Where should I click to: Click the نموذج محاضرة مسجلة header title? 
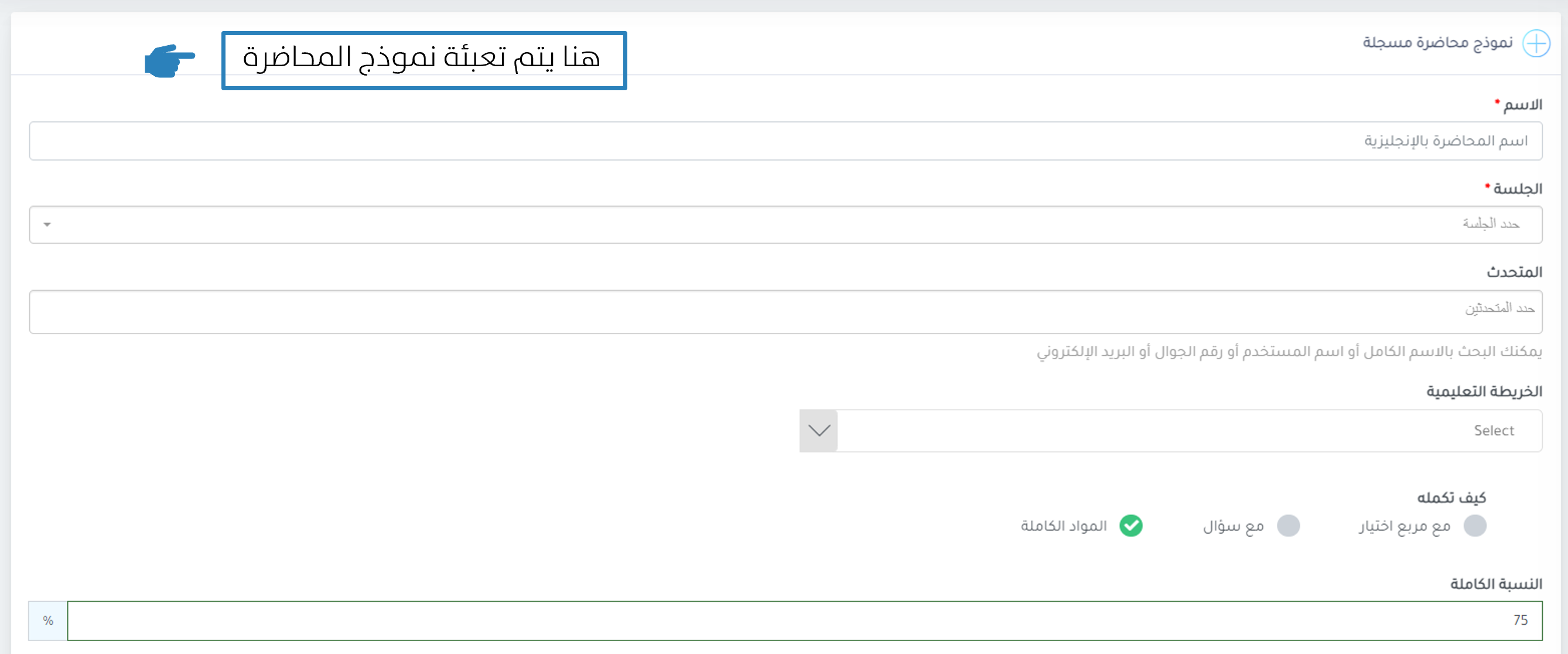pos(1437,43)
